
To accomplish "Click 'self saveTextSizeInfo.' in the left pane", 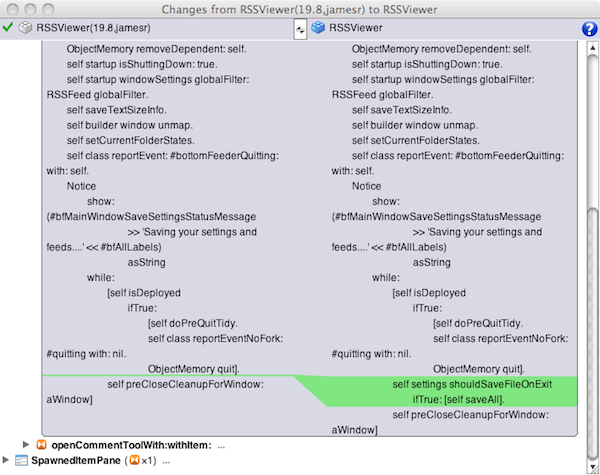I will click(x=116, y=110).
